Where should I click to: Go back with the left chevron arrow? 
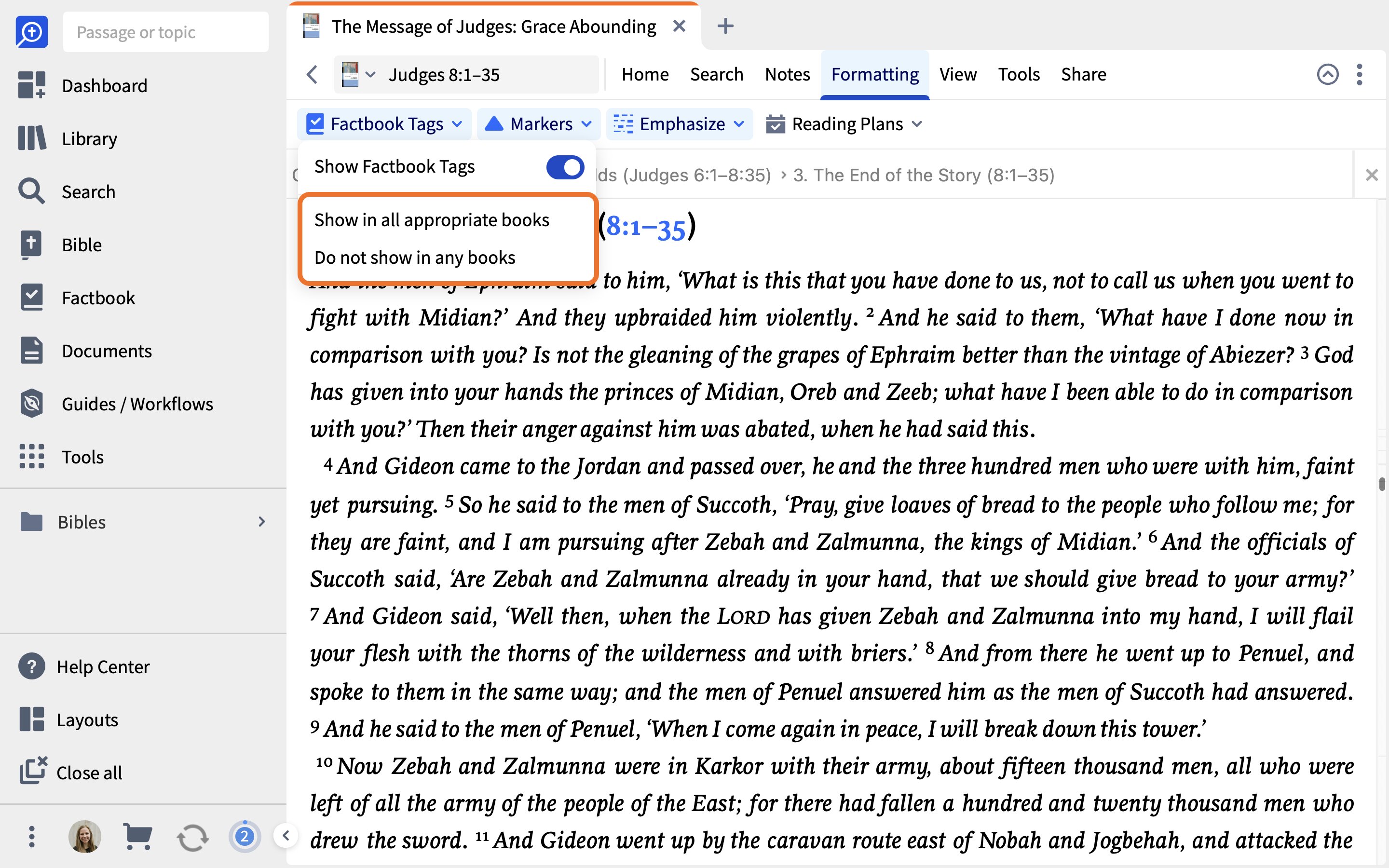[x=312, y=75]
